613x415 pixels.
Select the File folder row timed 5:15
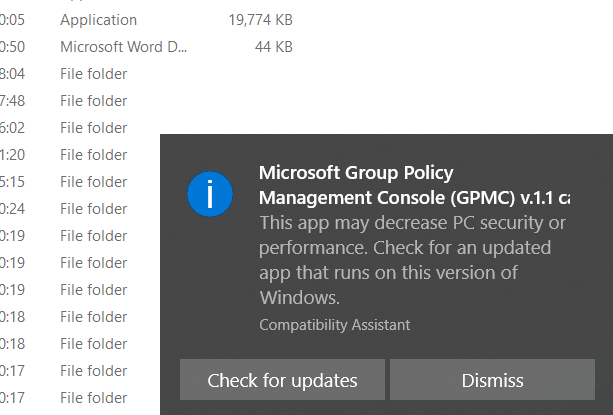pyautogui.click(x=64, y=182)
